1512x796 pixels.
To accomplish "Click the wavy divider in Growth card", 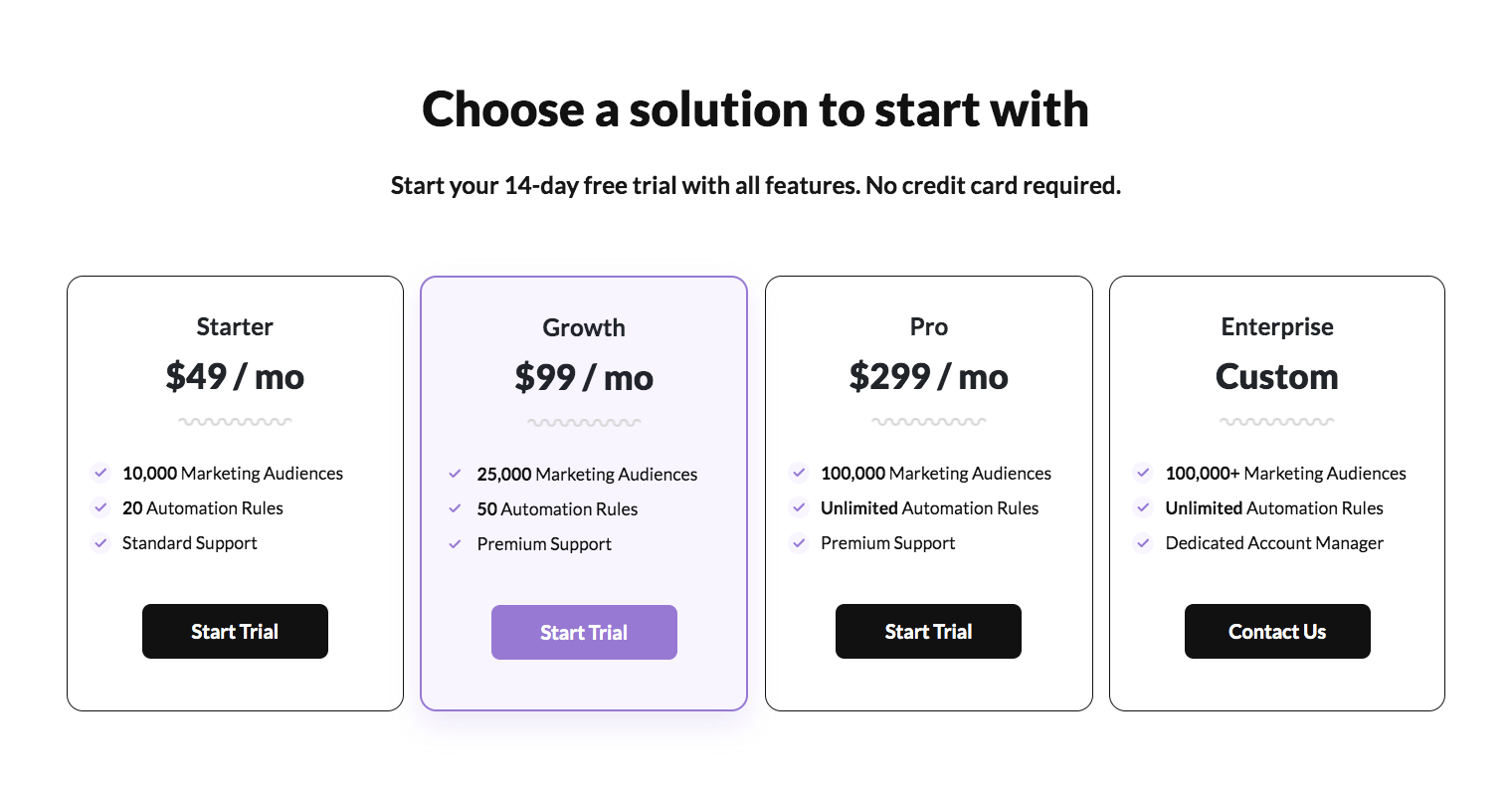I will pyautogui.click(x=584, y=422).
